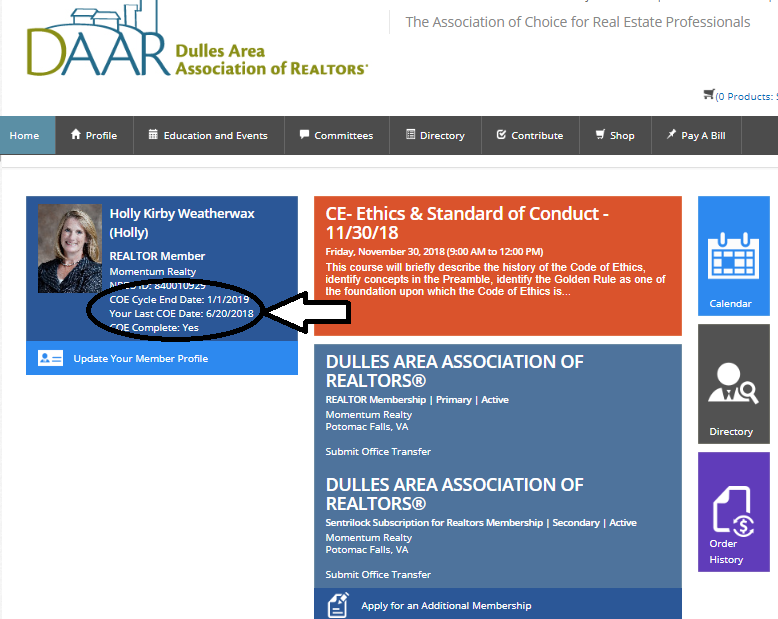Click the Calendar tile label

pyautogui.click(x=730, y=304)
